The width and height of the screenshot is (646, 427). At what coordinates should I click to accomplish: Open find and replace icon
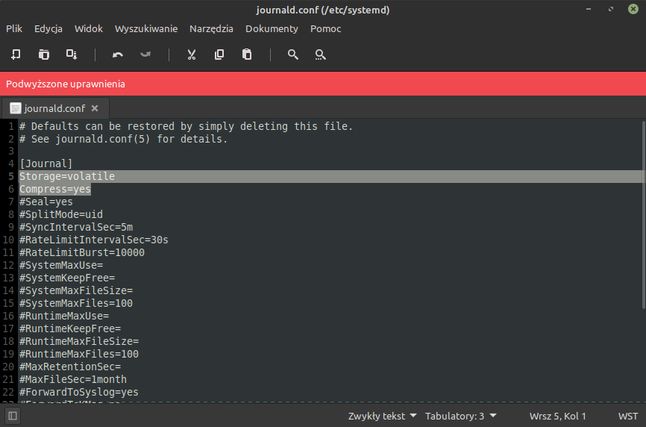[x=320, y=54]
